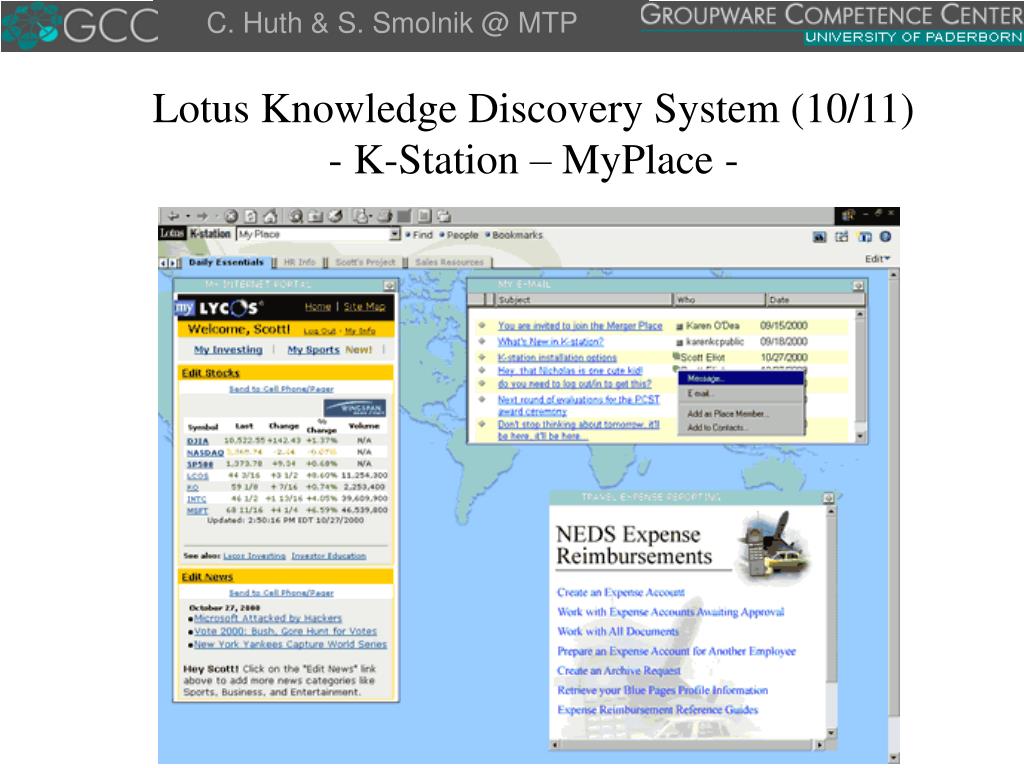Open 'You are invited to join the Merger Place' email
The image size is (1024, 768).
pyautogui.click(x=580, y=326)
